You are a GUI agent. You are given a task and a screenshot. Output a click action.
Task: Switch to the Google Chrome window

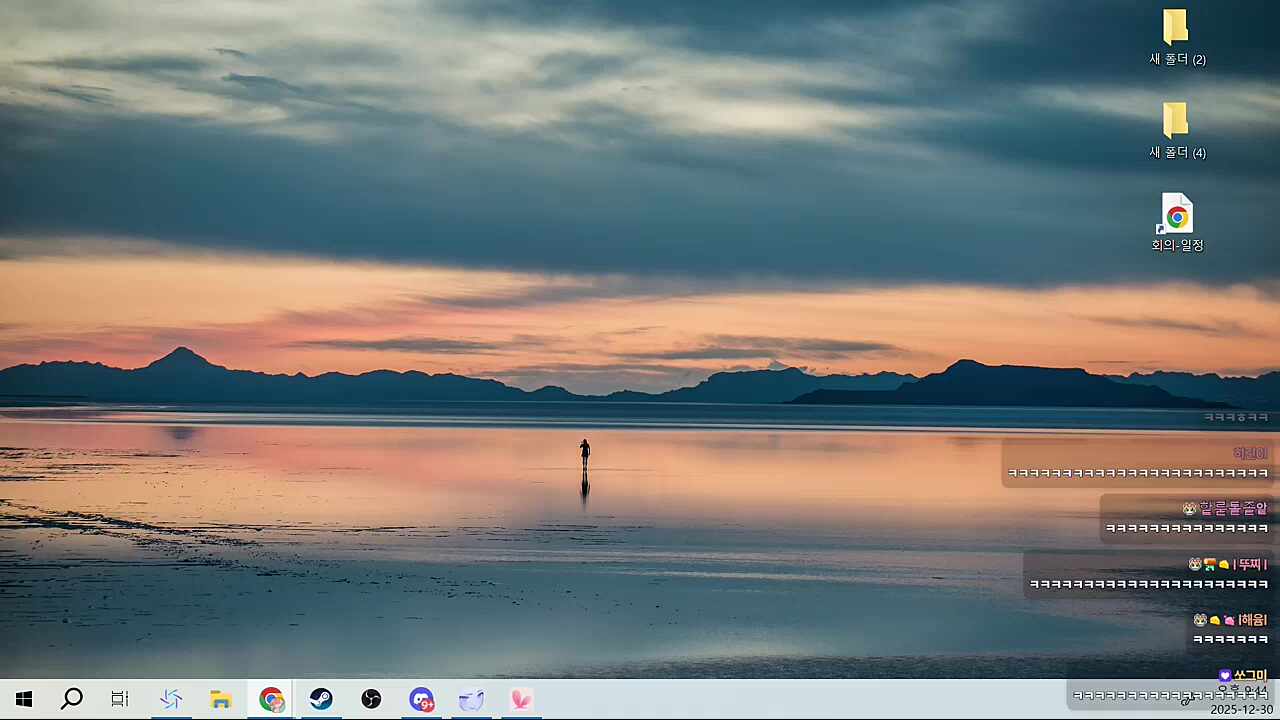pyautogui.click(x=271, y=699)
